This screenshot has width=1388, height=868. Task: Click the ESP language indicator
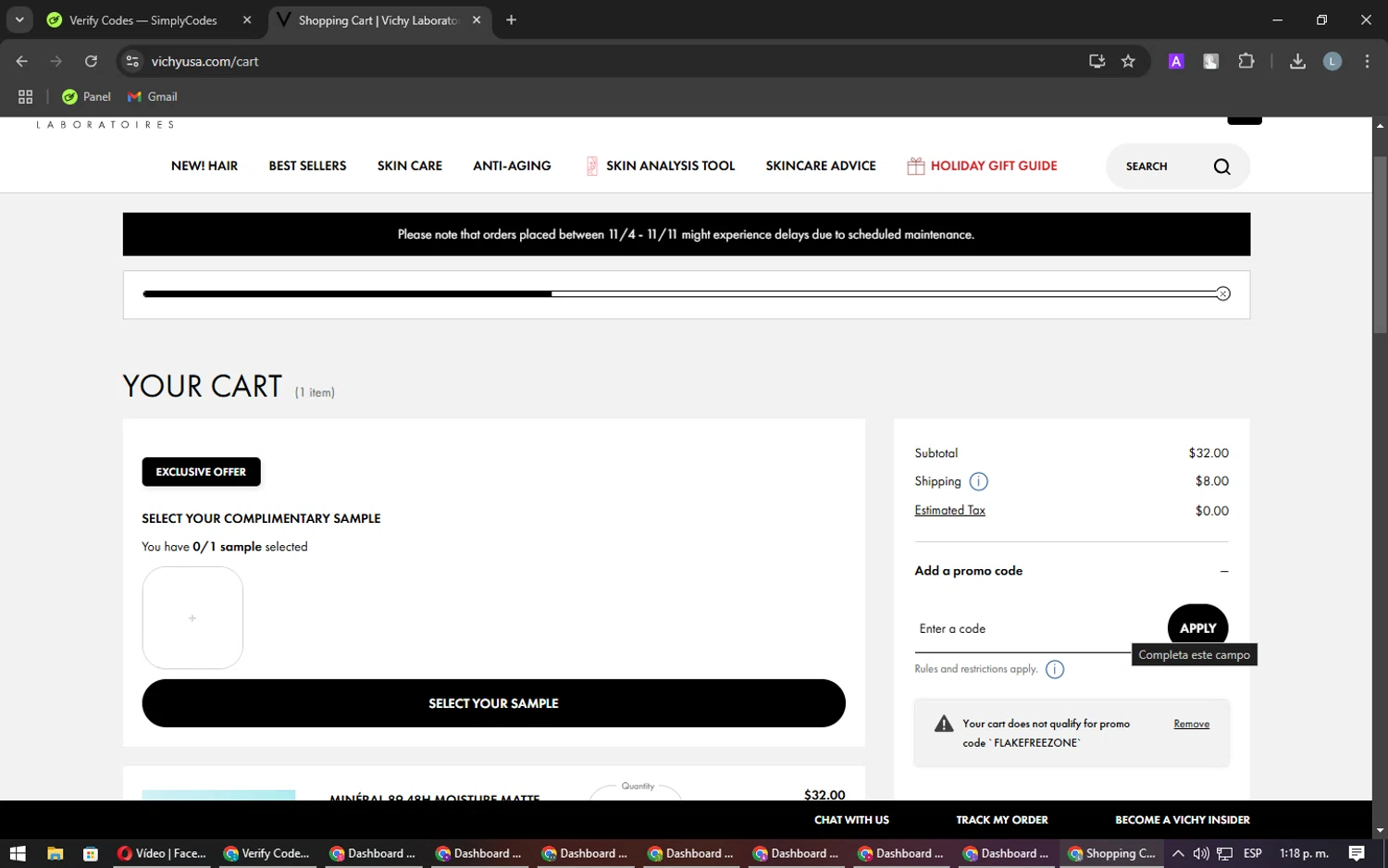click(x=1253, y=853)
